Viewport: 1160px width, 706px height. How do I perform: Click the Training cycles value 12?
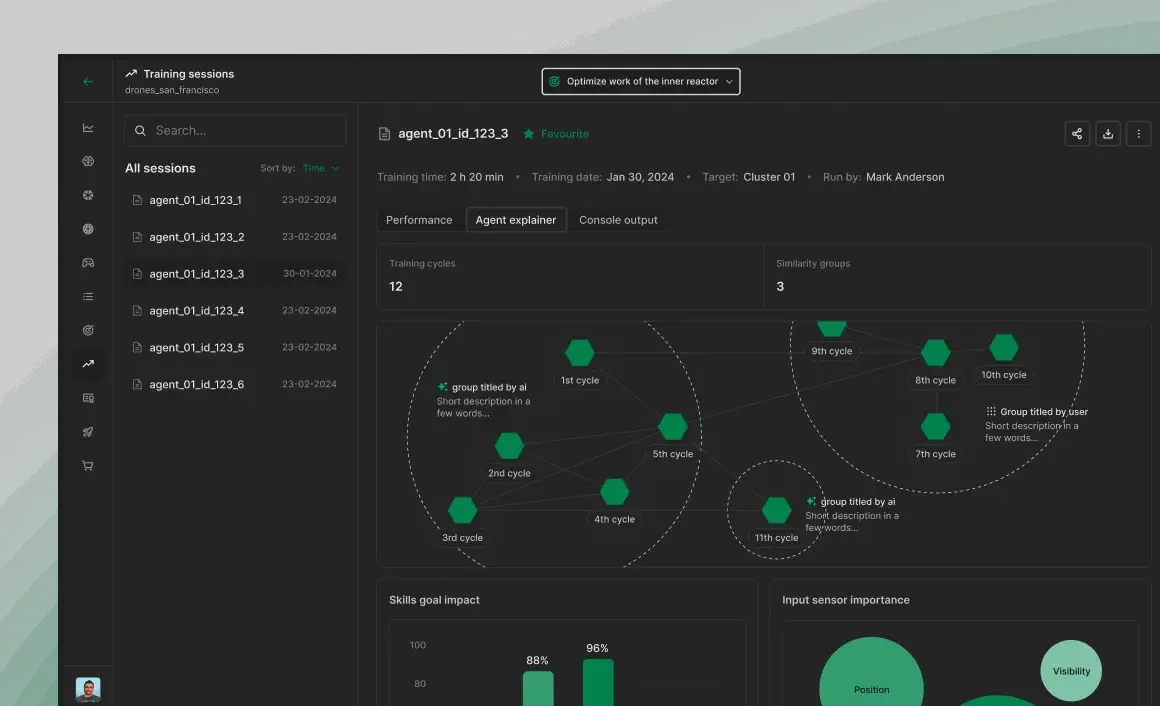pos(396,286)
